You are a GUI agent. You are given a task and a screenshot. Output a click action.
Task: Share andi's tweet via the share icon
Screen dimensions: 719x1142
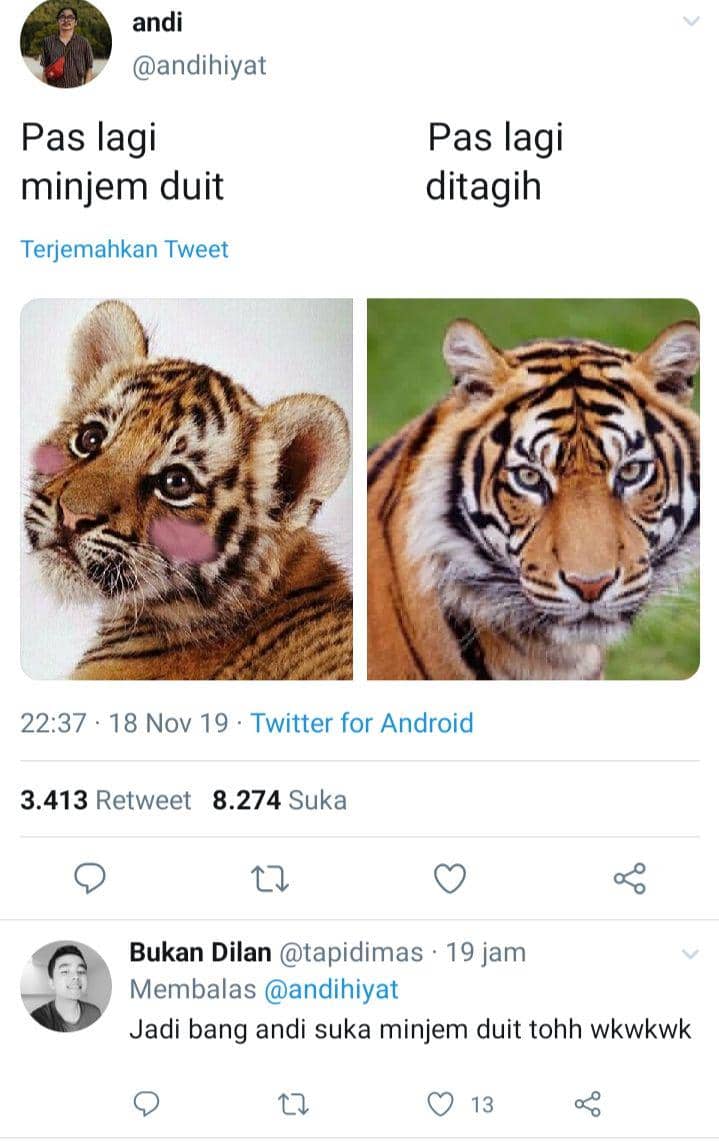(x=628, y=878)
